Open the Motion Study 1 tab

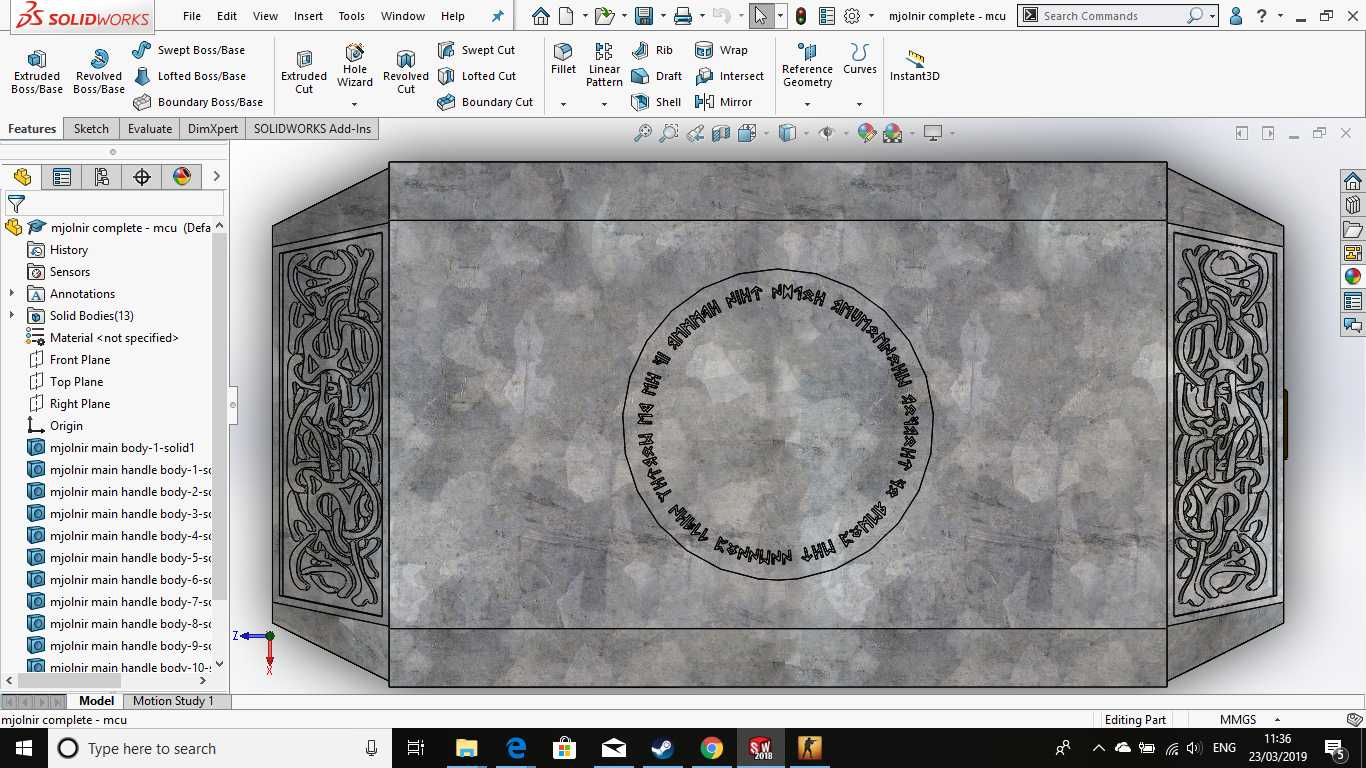pyautogui.click(x=174, y=701)
